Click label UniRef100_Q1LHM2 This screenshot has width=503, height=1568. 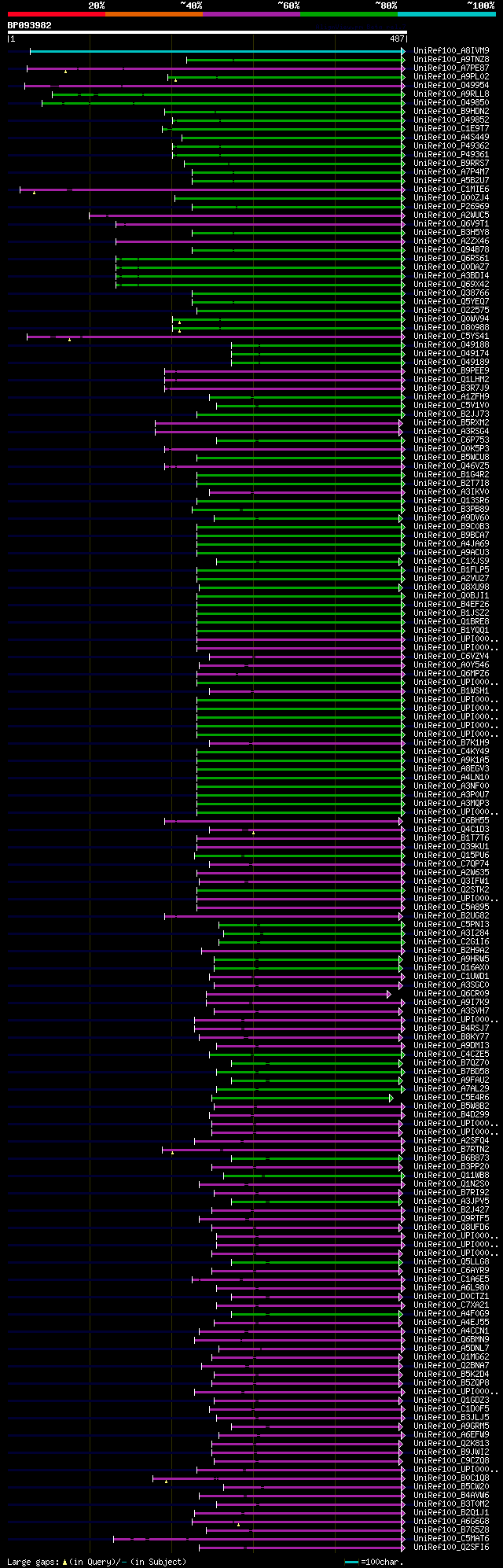(x=451, y=380)
